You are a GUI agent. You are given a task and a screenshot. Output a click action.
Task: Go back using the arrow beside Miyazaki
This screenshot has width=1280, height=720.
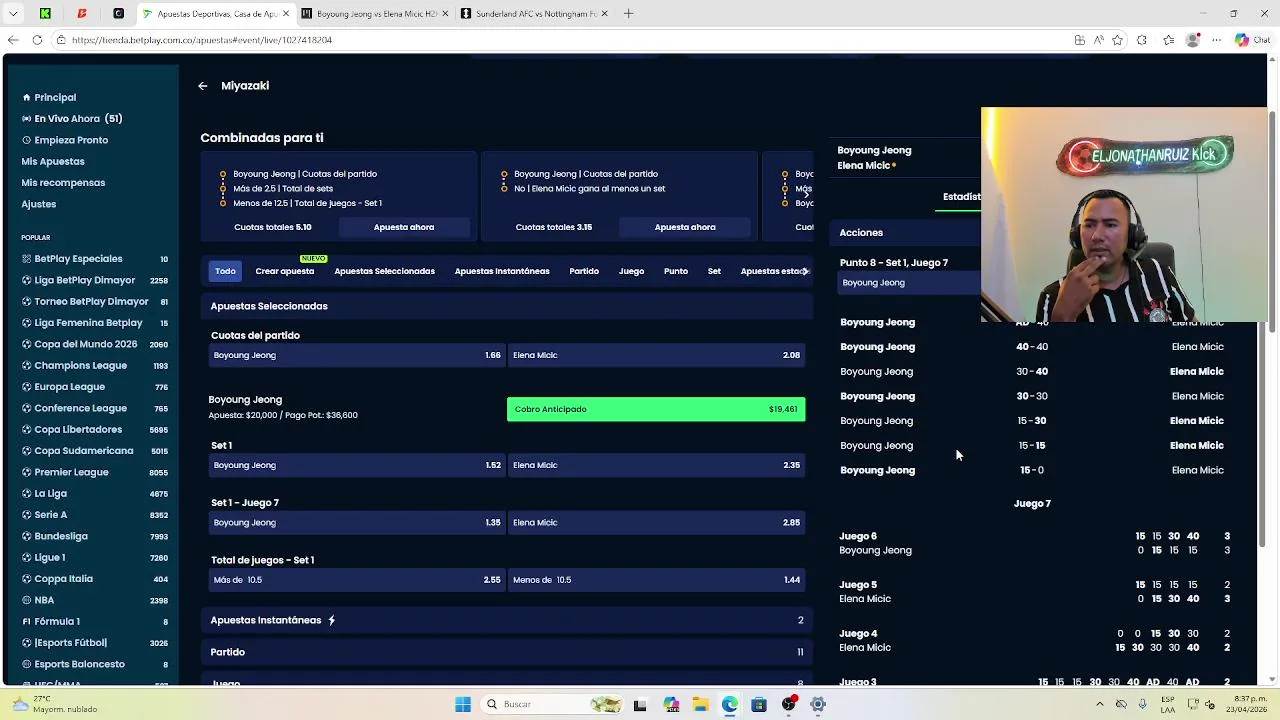point(203,86)
